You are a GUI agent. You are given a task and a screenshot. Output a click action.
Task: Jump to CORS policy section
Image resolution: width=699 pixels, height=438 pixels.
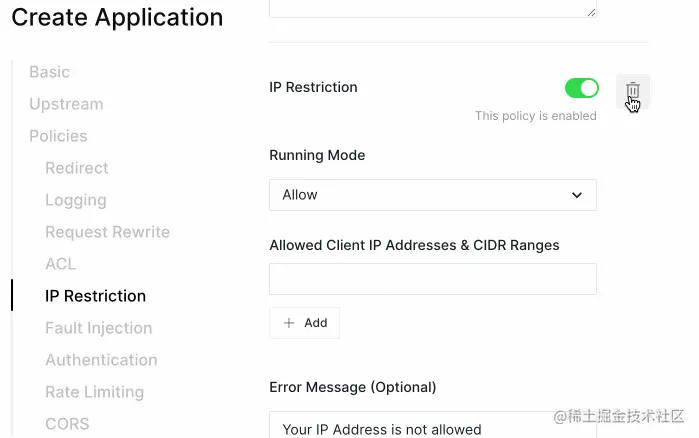pos(67,424)
